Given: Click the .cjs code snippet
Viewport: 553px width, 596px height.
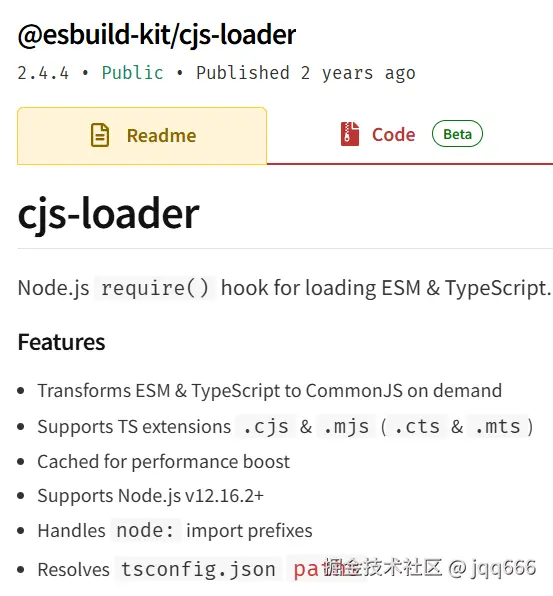Looking at the screenshot, I should click(x=266, y=426).
